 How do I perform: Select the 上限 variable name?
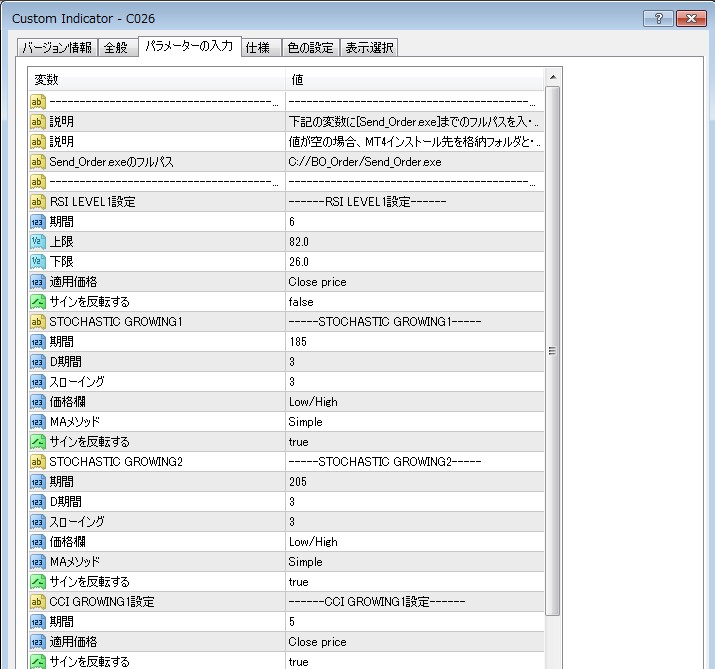tap(62, 242)
